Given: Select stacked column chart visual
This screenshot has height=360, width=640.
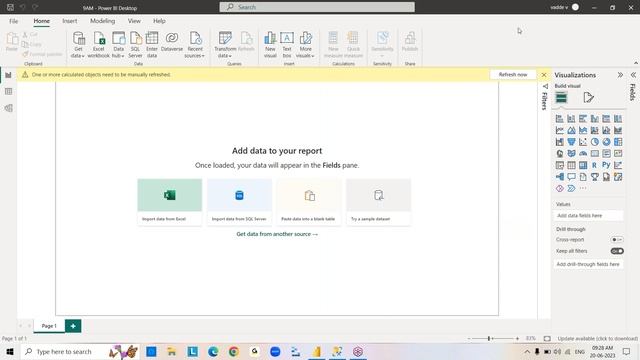Looking at the screenshot, I should [x=571, y=119].
